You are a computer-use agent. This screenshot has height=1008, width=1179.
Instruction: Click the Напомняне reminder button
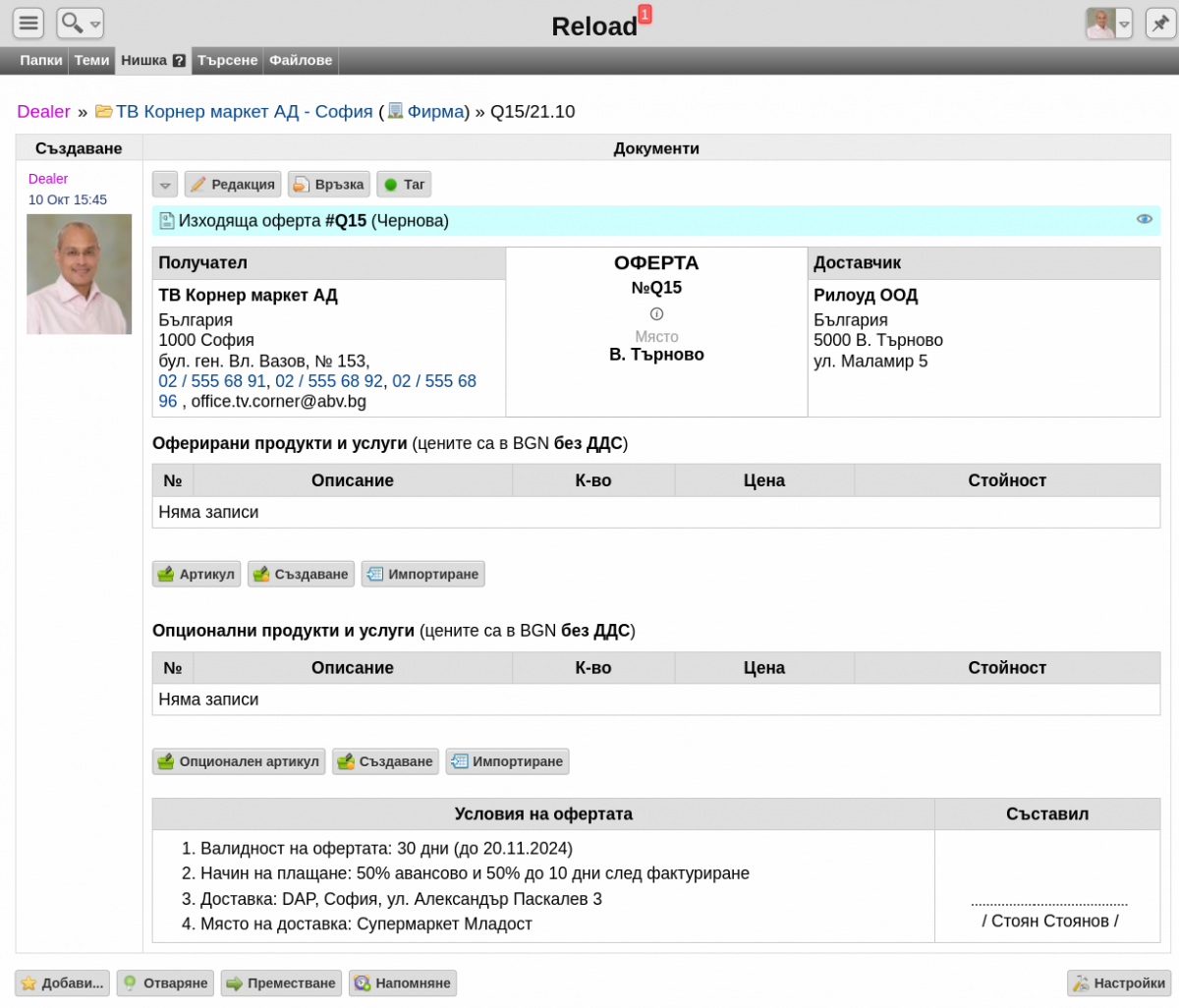403,983
